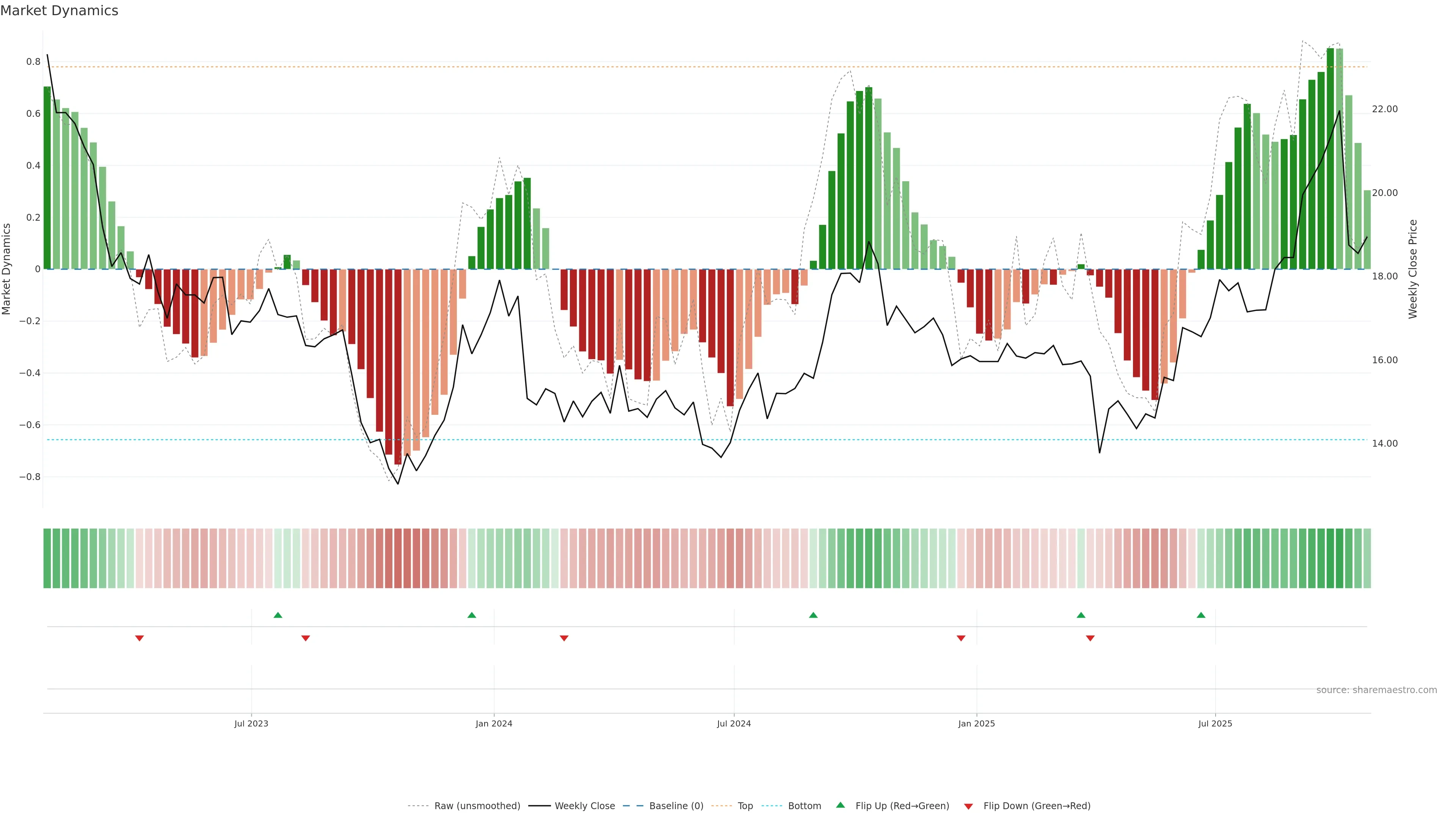Click the Jan 2025 x-axis label
1456x819 pixels.
pos(976,723)
